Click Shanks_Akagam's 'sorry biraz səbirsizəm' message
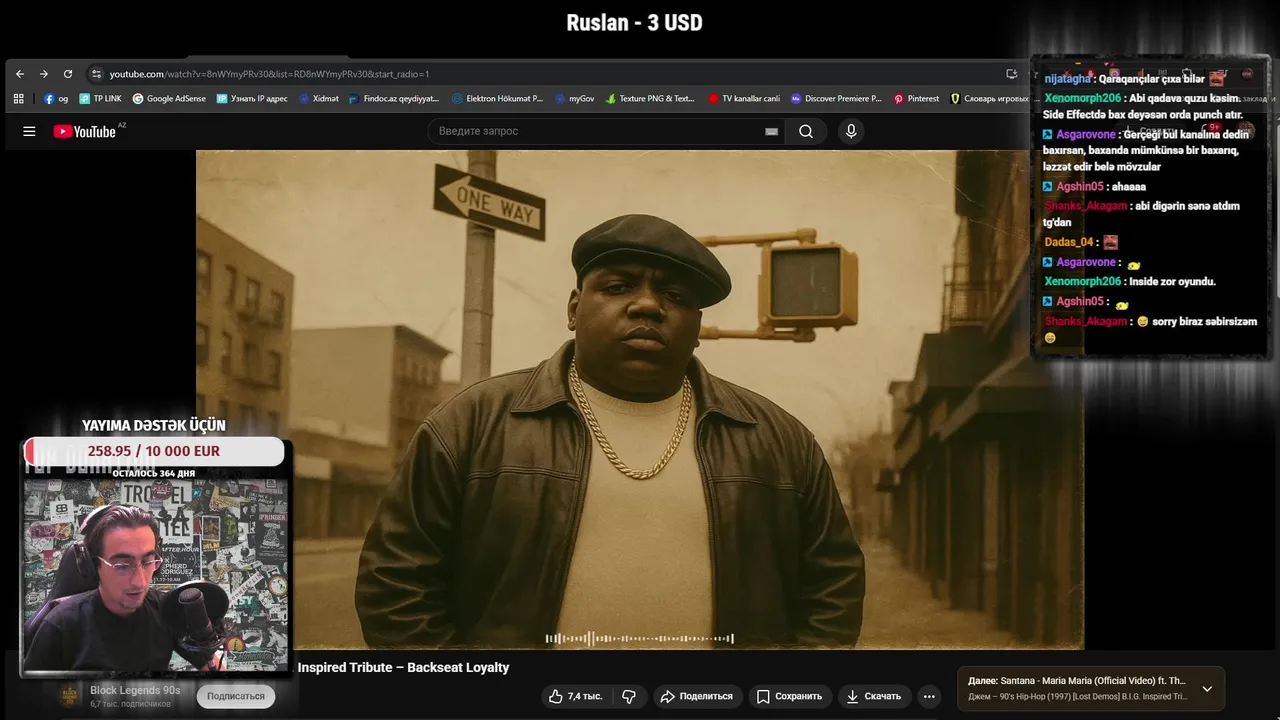Image resolution: width=1280 pixels, height=720 pixels. pyautogui.click(x=1150, y=328)
